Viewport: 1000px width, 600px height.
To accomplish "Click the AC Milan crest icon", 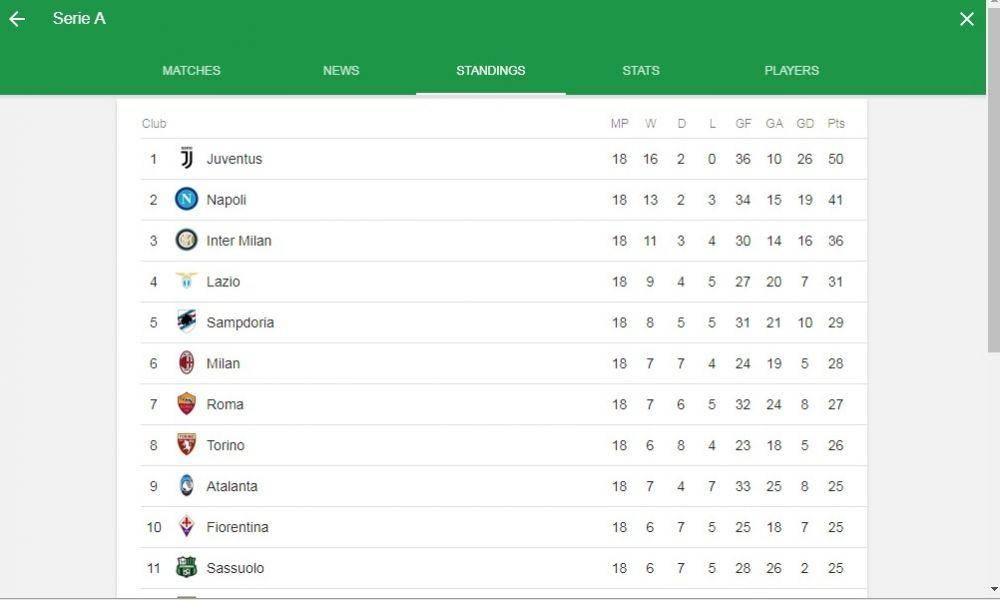I will pyautogui.click(x=186, y=363).
